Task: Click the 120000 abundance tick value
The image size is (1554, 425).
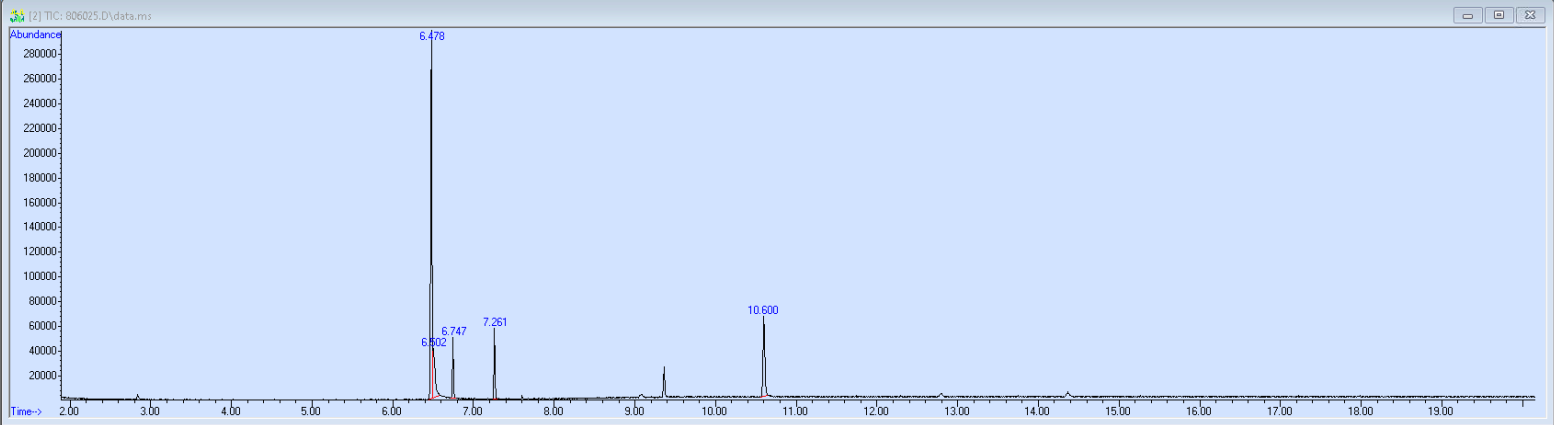Action: click(x=38, y=252)
